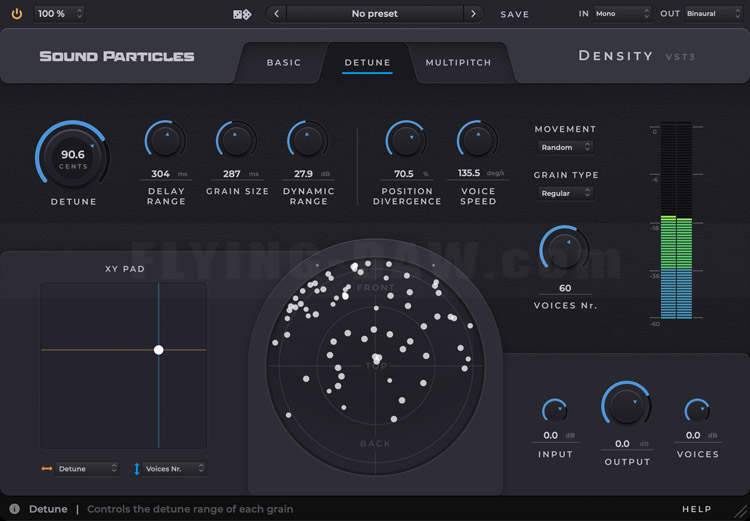Image resolution: width=750 pixels, height=521 pixels.
Task: Open the Grain Type Regular dropdown
Action: pos(565,193)
